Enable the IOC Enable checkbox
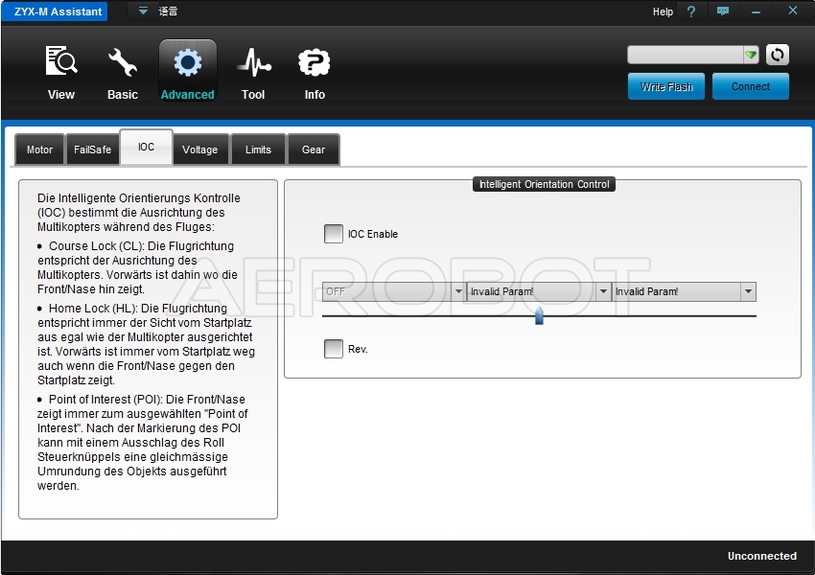 point(333,234)
